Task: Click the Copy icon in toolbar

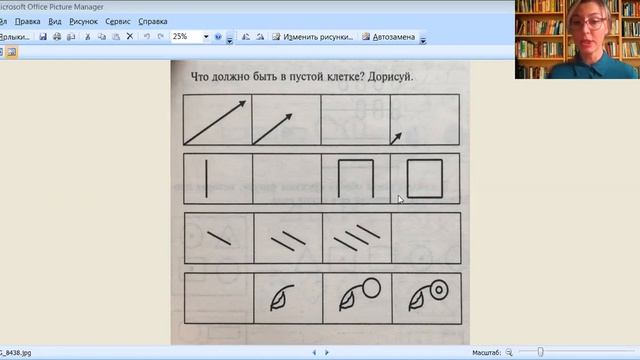Action: (102, 37)
